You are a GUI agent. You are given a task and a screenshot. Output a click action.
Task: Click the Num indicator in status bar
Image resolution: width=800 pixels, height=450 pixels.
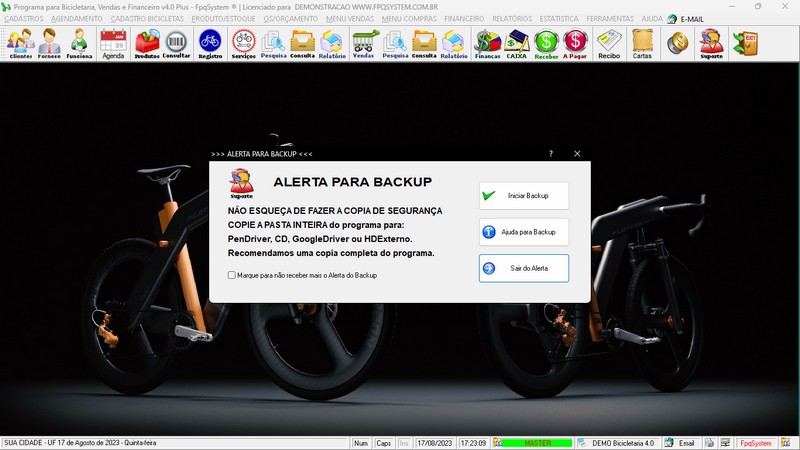(x=361, y=443)
